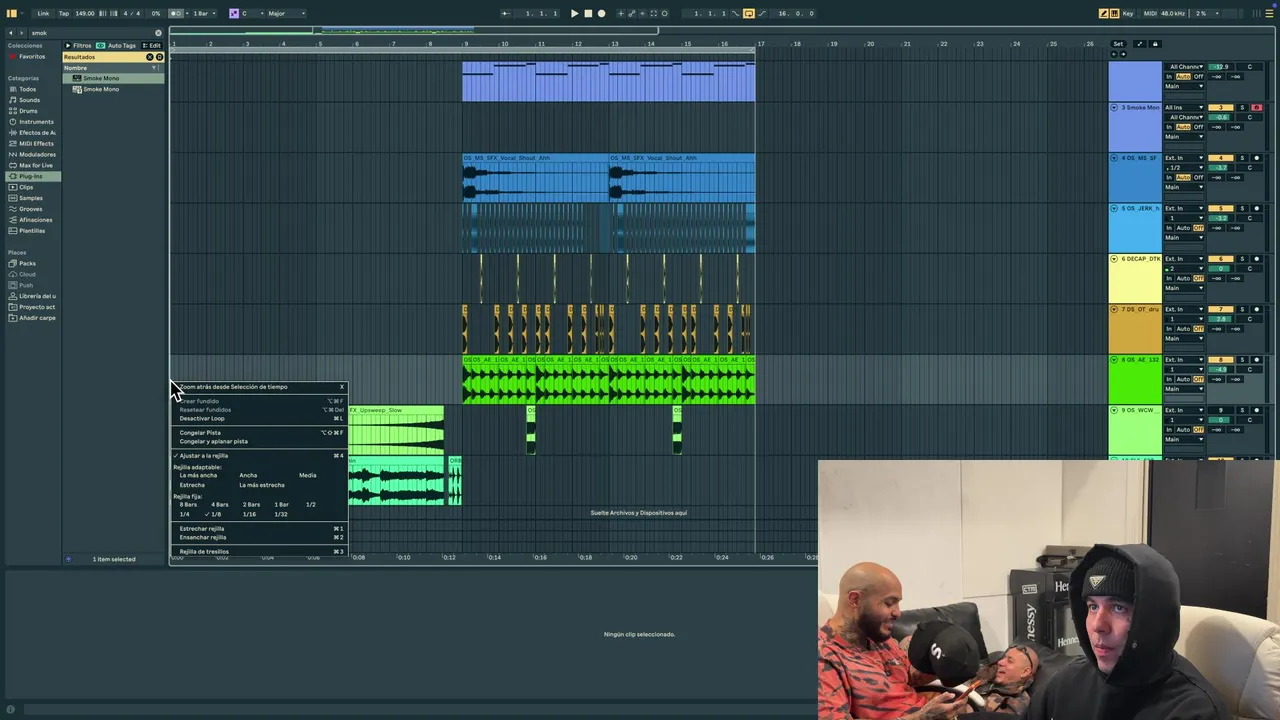The width and height of the screenshot is (1280, 720).
Task: Go back in browser history
Action: coord(10,33)
